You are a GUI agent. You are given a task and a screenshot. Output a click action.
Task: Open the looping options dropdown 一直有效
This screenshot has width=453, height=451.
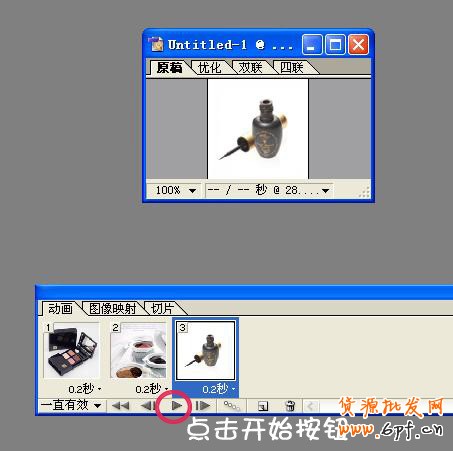coord(71,405)
